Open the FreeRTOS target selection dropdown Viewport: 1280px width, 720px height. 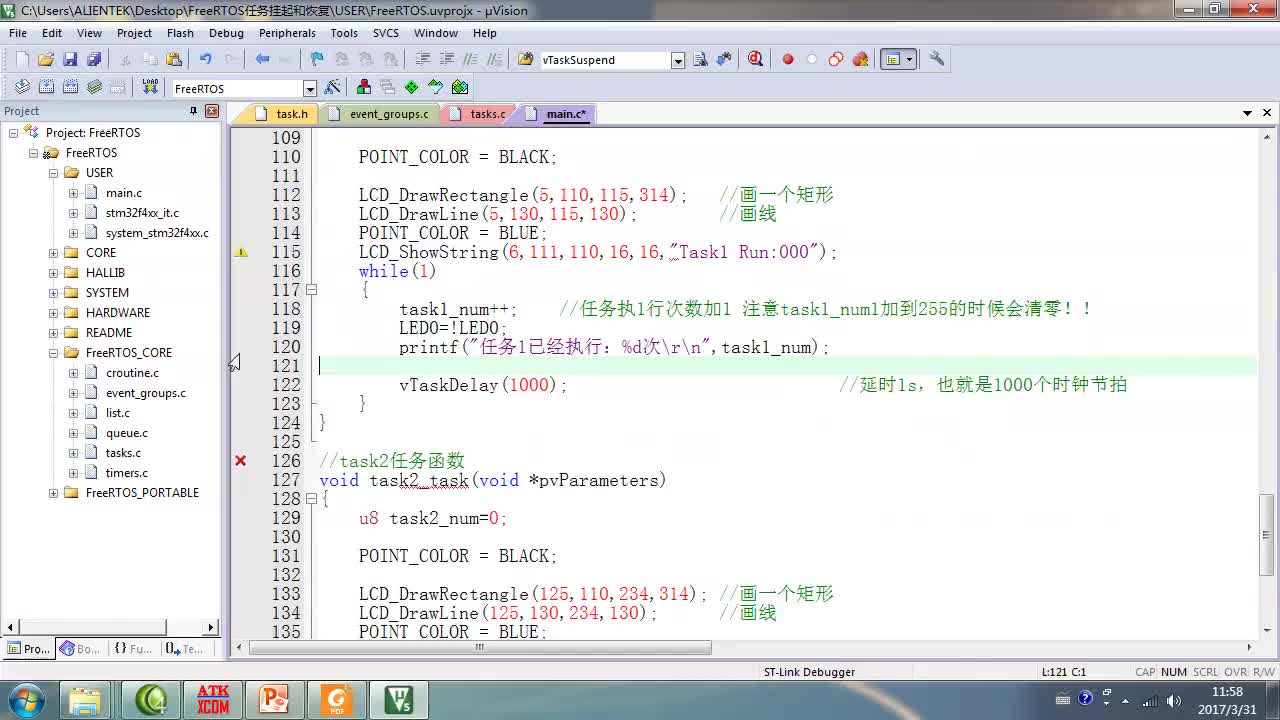310,89
